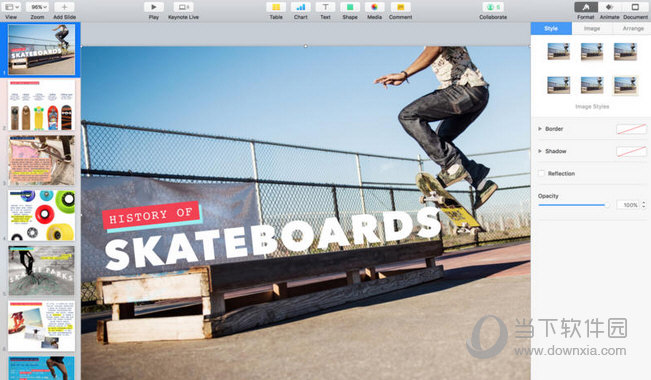
Task: Click the Media toolbar icon
Action: [374, 7]
